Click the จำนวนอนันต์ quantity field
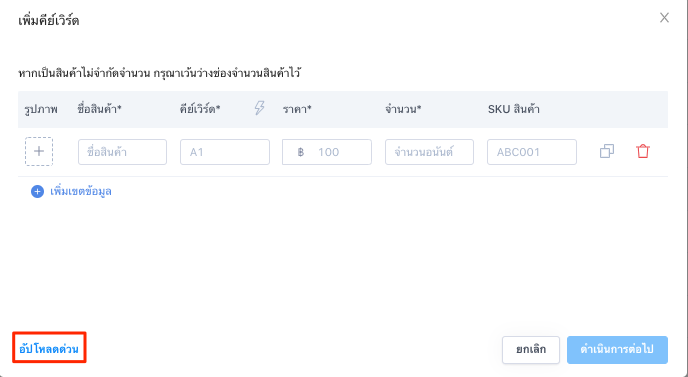Viewport: 688px width, 377px height. pos(429,152)
